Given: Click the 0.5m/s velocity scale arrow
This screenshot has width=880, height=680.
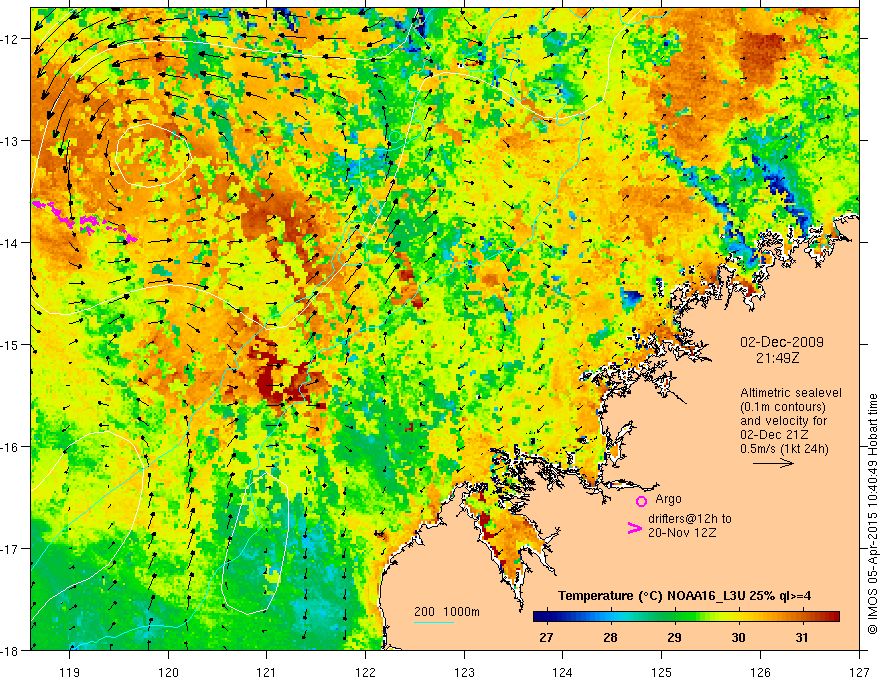Looking at the screenshot, I should point(773,463).
